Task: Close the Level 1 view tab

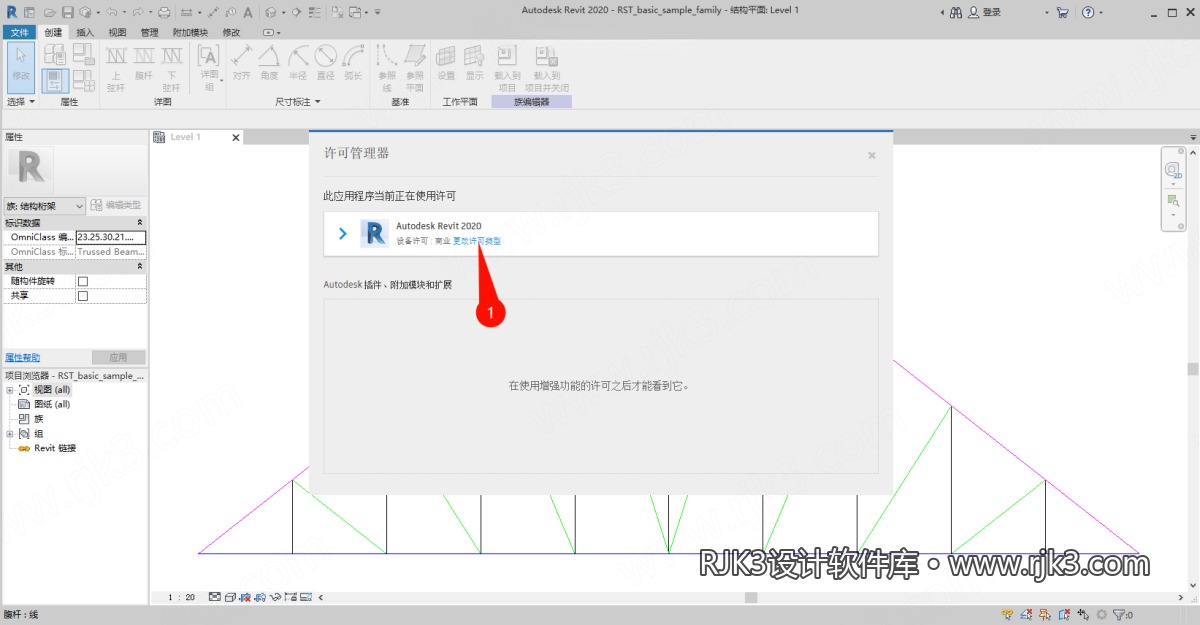Action: (x=236, y=138)
